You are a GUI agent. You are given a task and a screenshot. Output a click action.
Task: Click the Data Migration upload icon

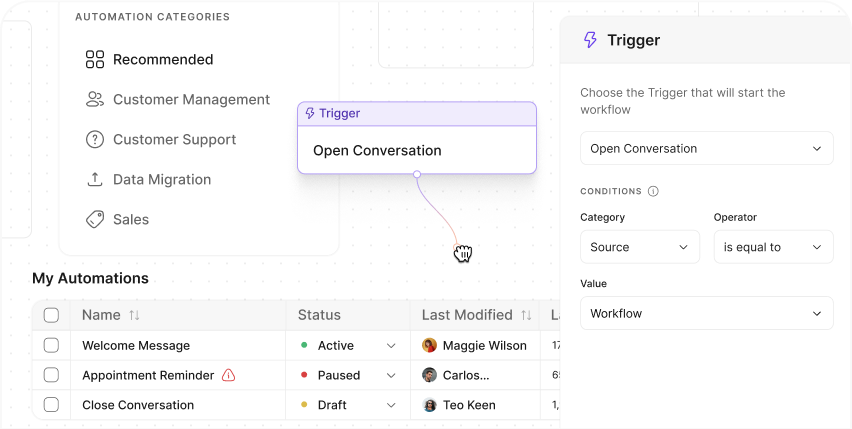[95, 179]
